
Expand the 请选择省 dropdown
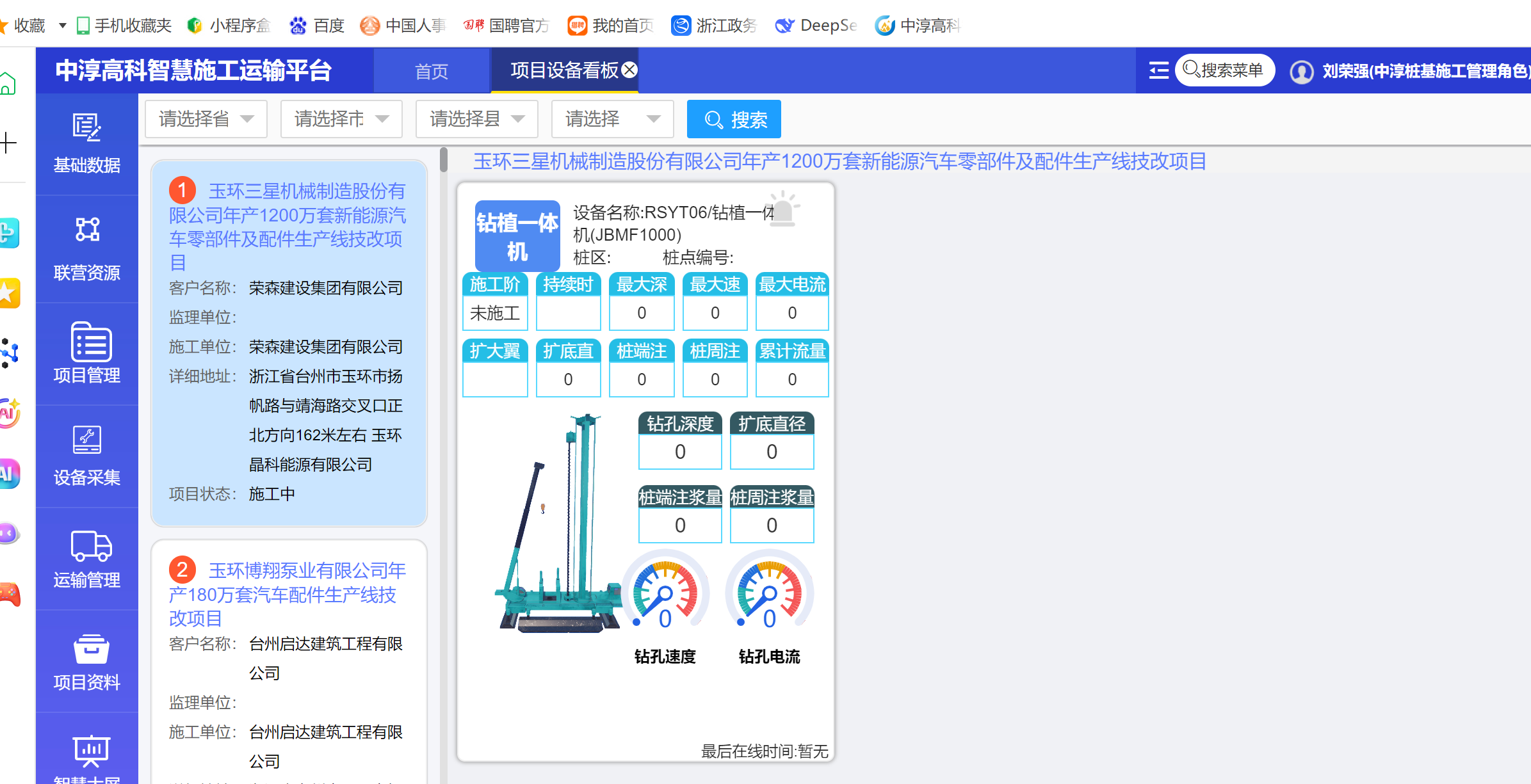(206, 119)
